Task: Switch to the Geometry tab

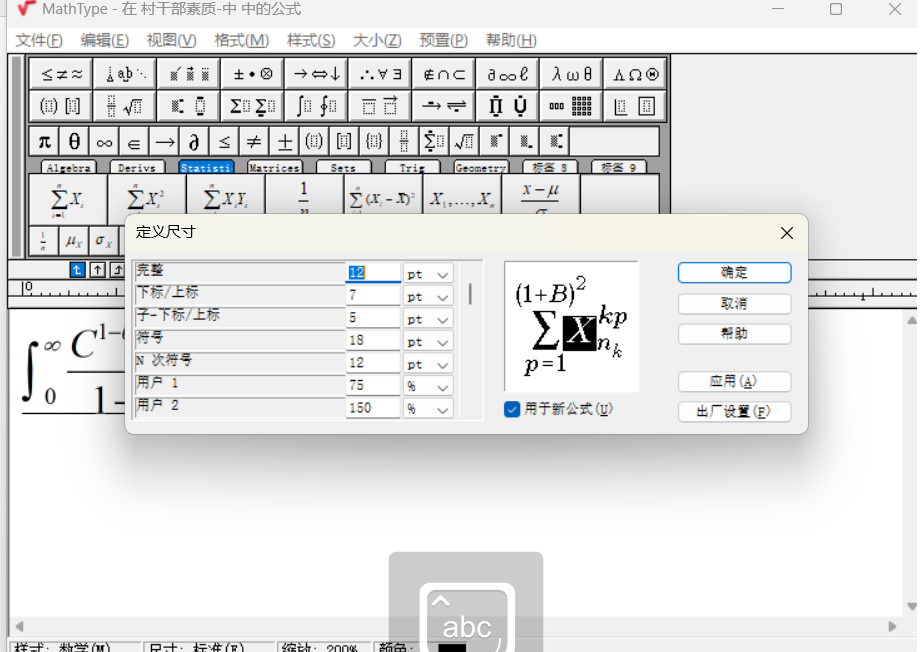Action: [481, 168]
